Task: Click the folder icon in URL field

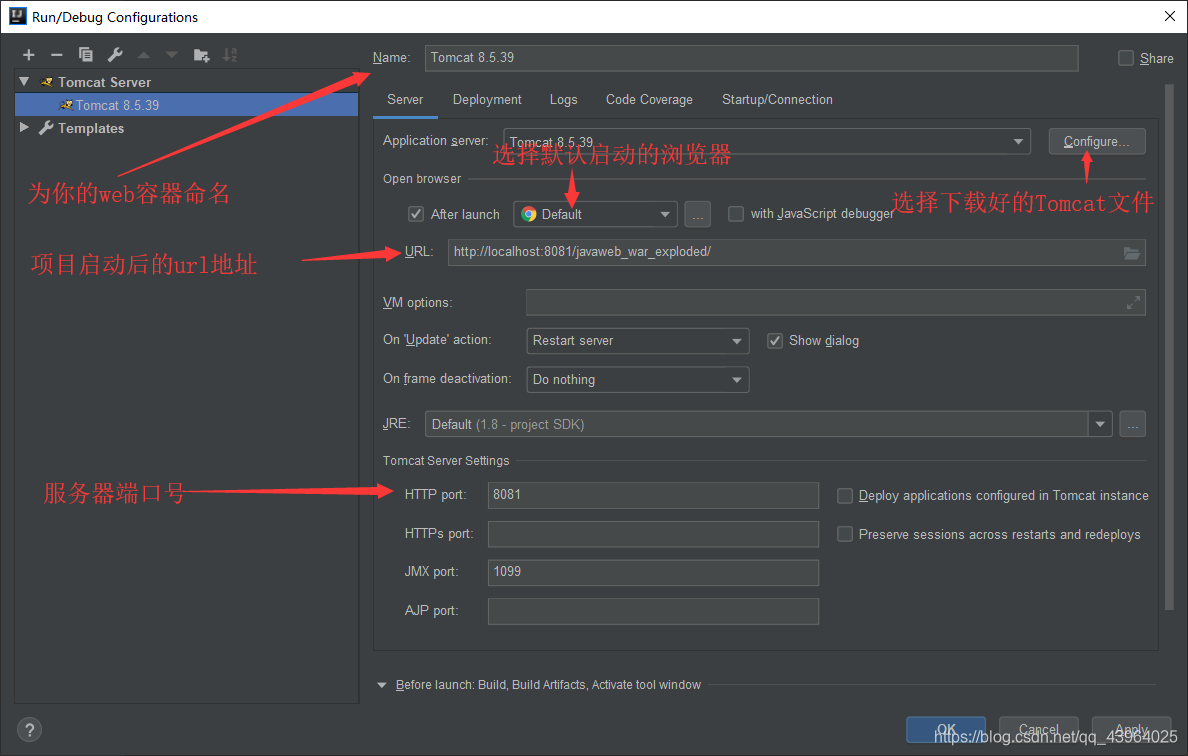Action: pyautogui.click(x=1131, y=253)
